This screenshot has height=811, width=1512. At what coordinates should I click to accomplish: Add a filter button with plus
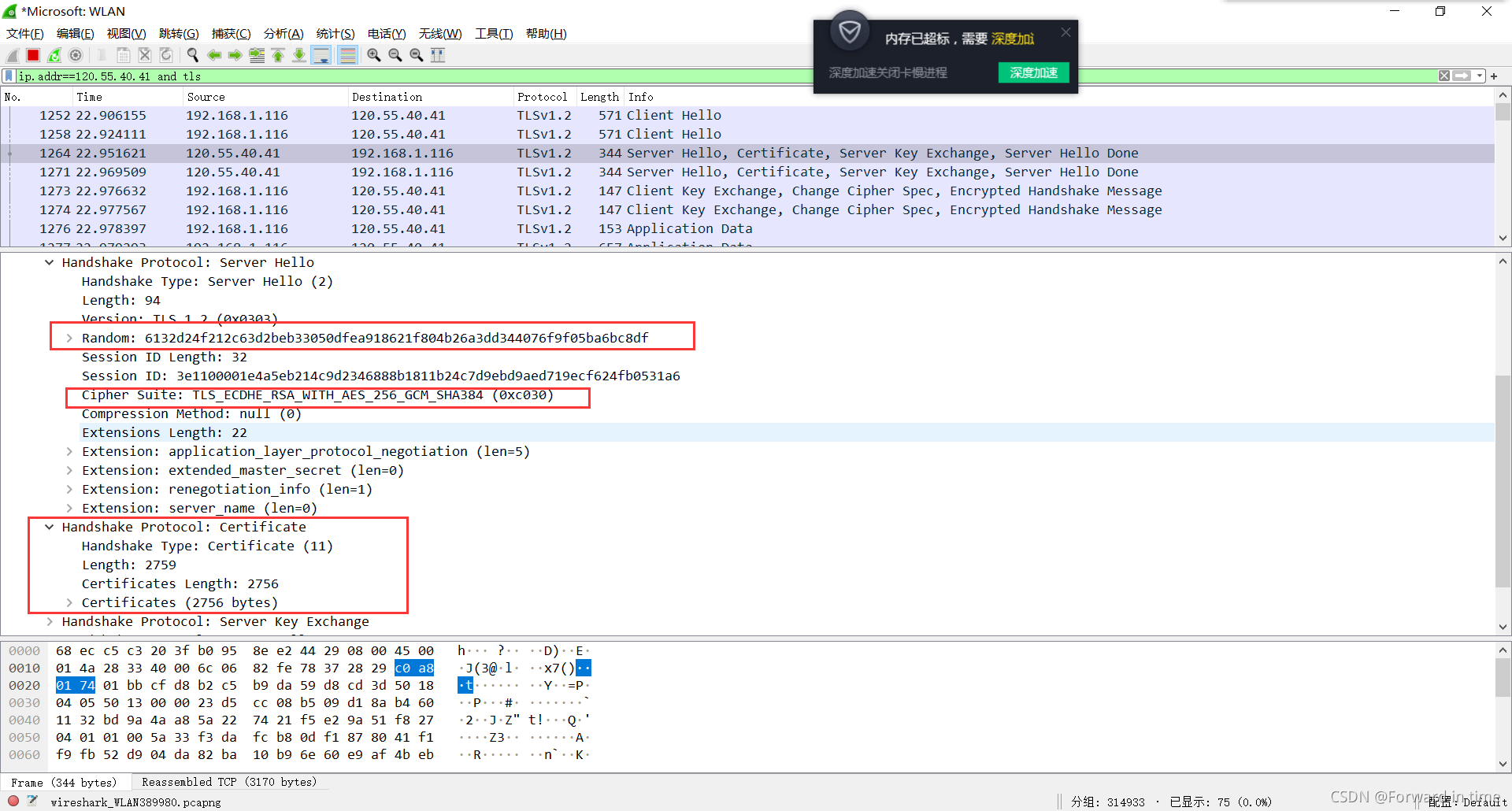pyautogui.click(x=1494, y=76)
